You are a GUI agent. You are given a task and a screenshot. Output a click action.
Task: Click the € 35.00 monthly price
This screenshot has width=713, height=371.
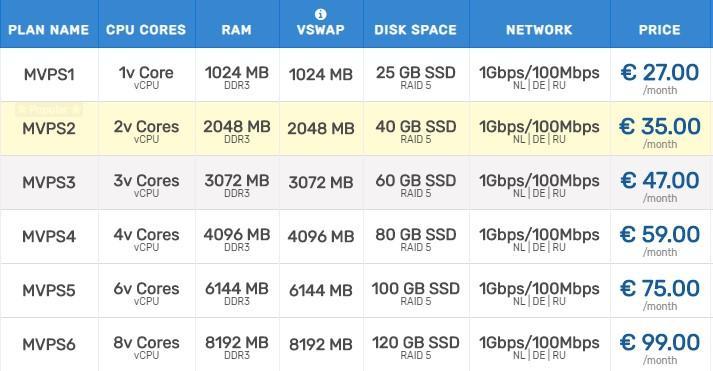click(x=660, y=127)
